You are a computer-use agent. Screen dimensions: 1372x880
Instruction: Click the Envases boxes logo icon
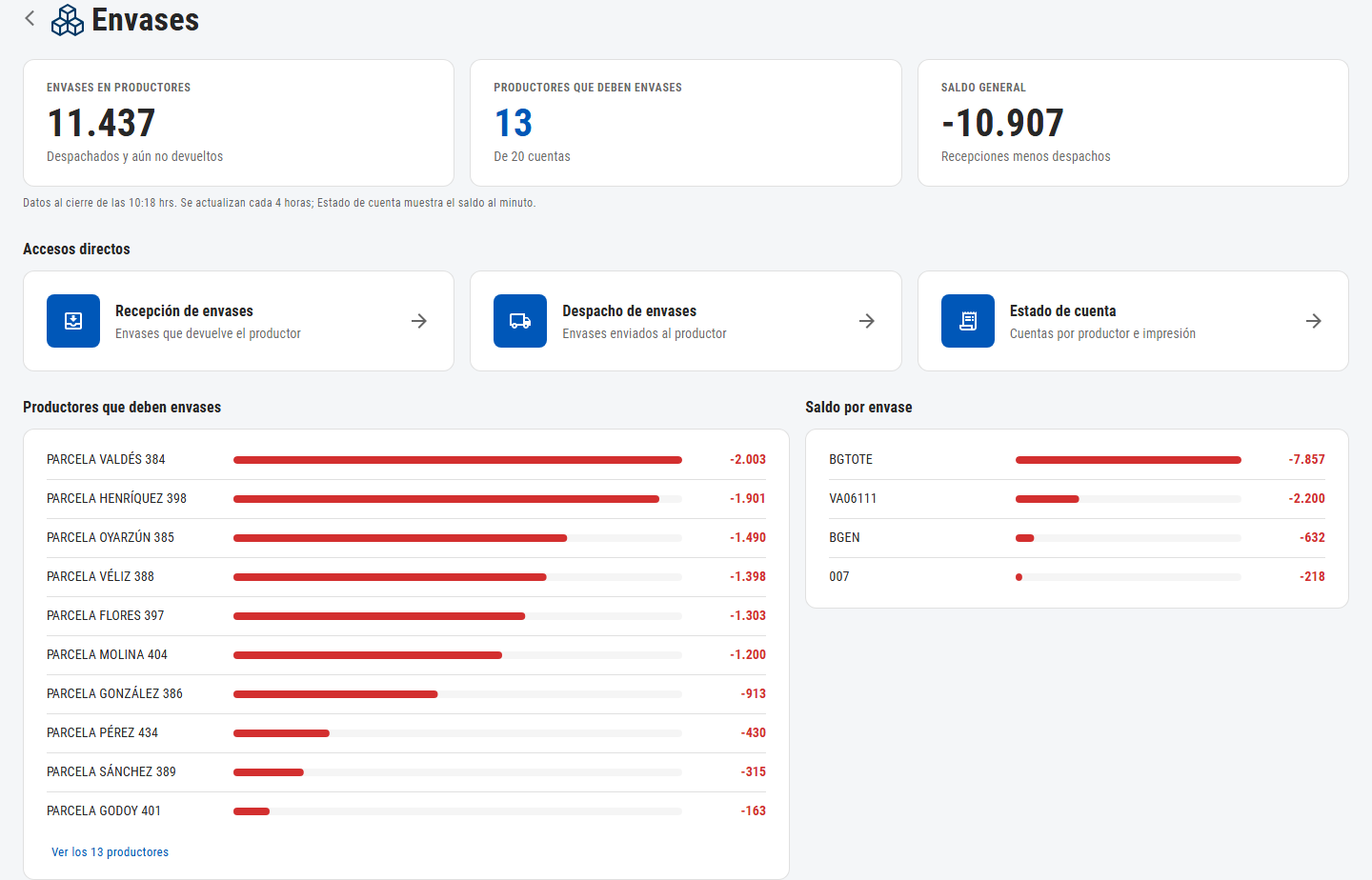click(68, 20)
